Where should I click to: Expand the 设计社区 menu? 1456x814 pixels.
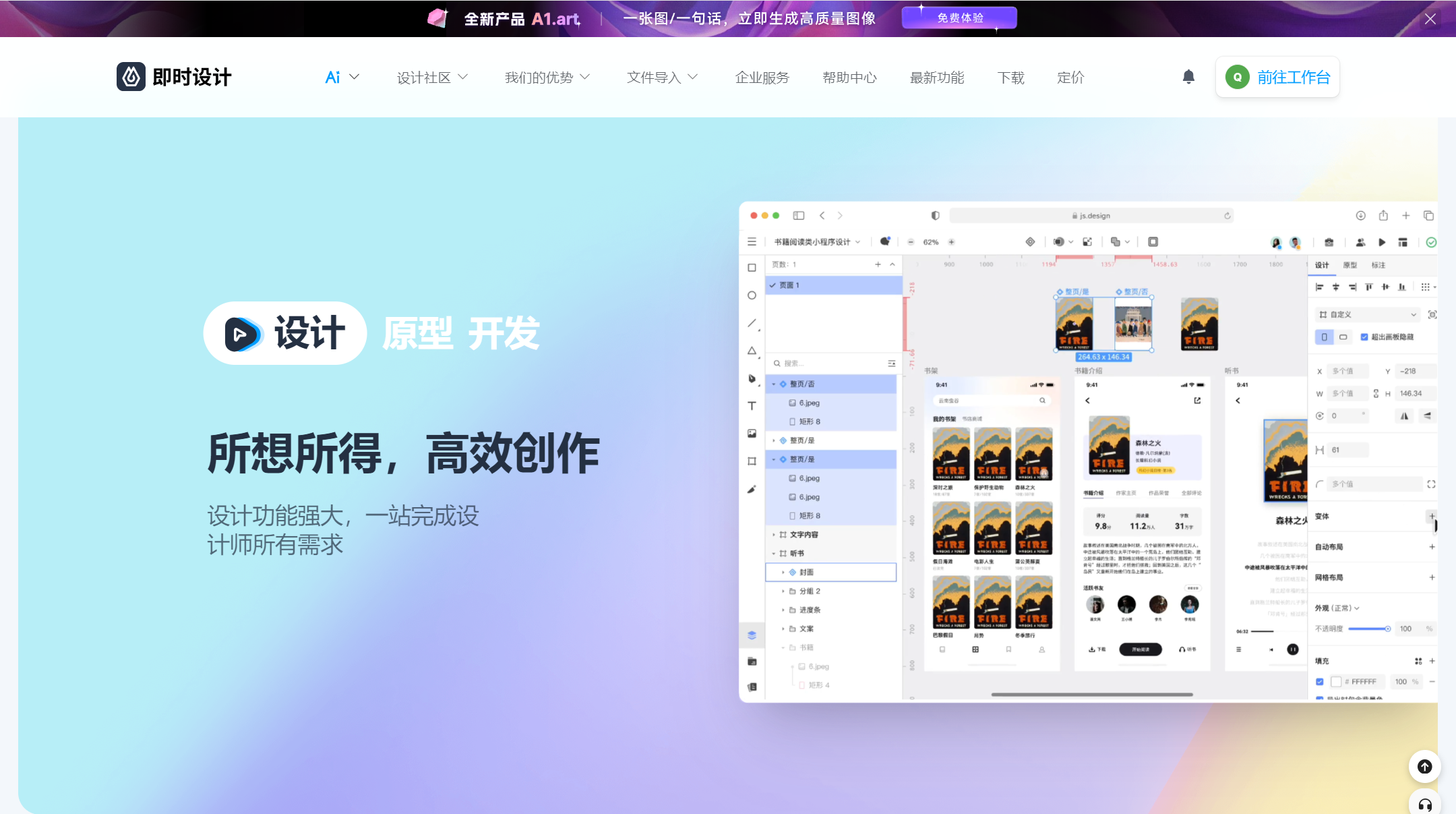432,77
